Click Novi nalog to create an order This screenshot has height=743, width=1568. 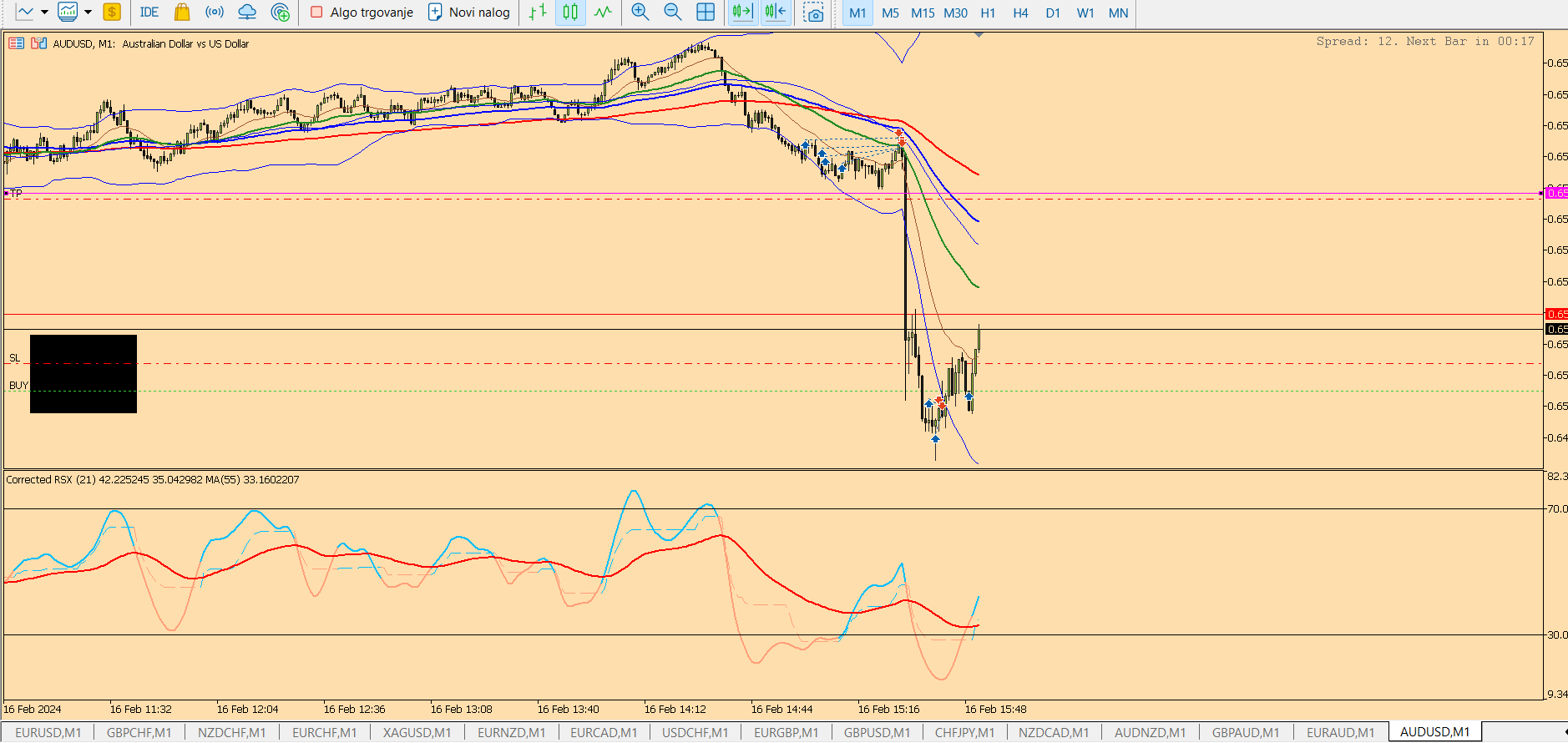(469, 12)
